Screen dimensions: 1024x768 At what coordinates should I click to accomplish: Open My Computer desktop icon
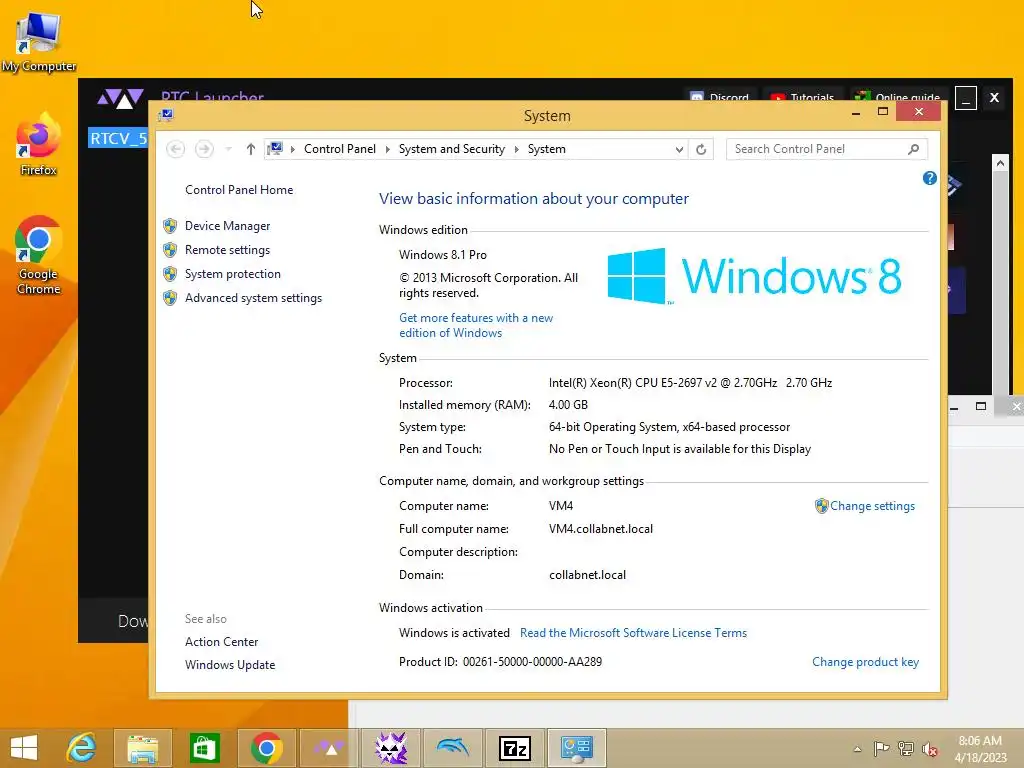tap(39, 42)
